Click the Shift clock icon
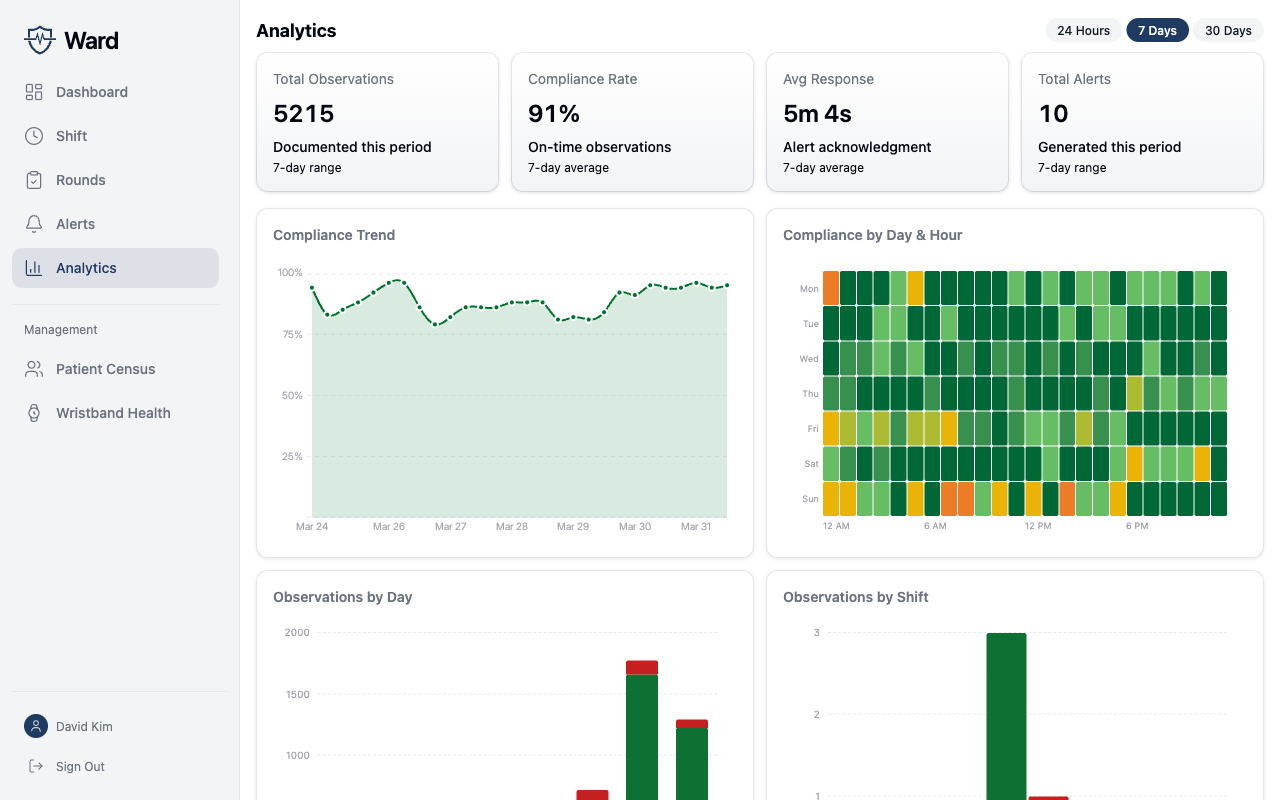The width and height of the screenshot is (1280, 800). coord(34,136)
